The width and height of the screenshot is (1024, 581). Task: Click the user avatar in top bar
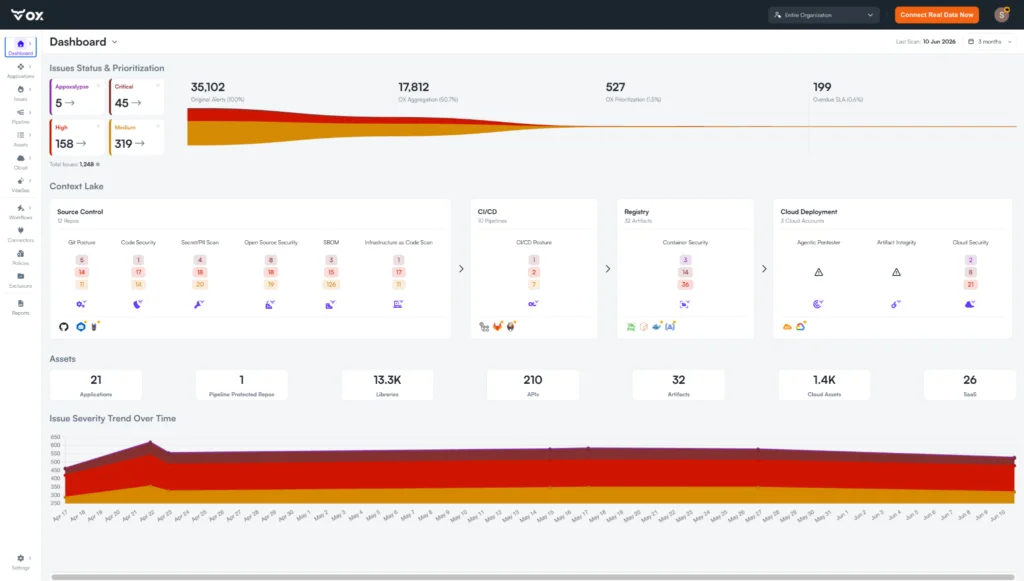pos(1002,14)
